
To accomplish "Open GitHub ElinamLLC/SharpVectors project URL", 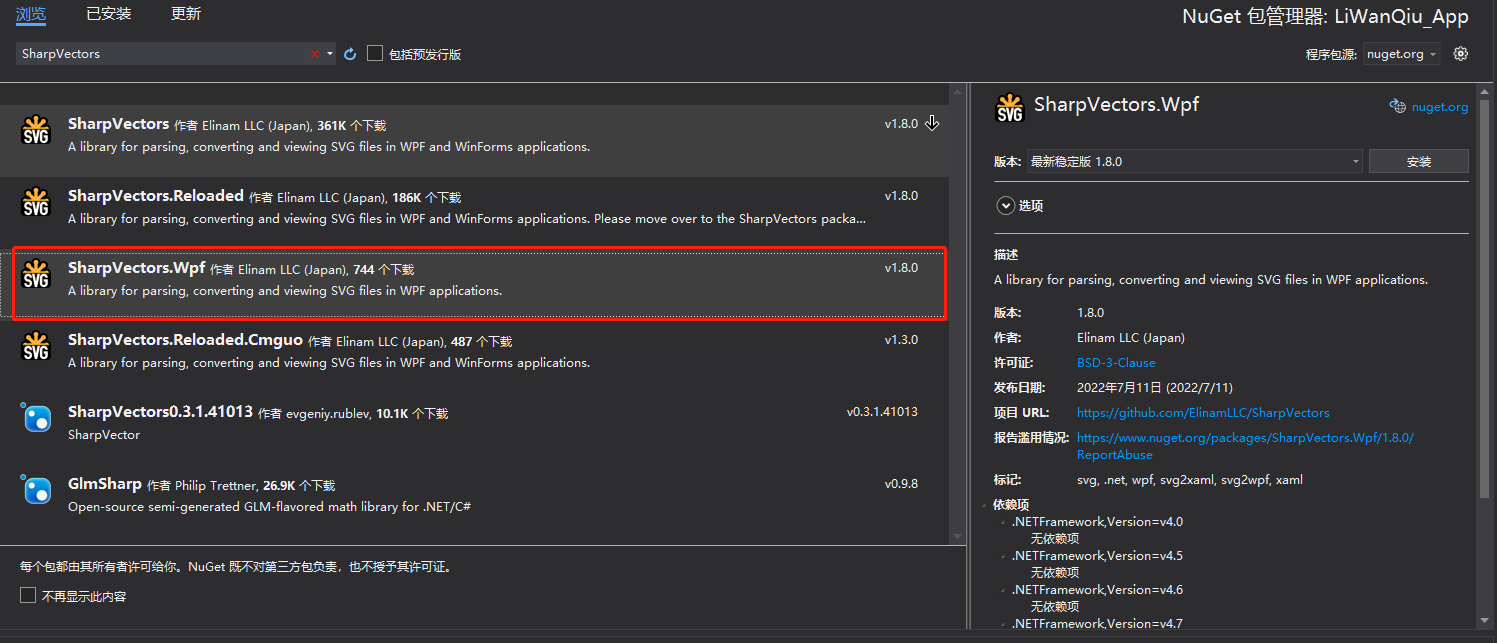I will tap(1203, 413).
